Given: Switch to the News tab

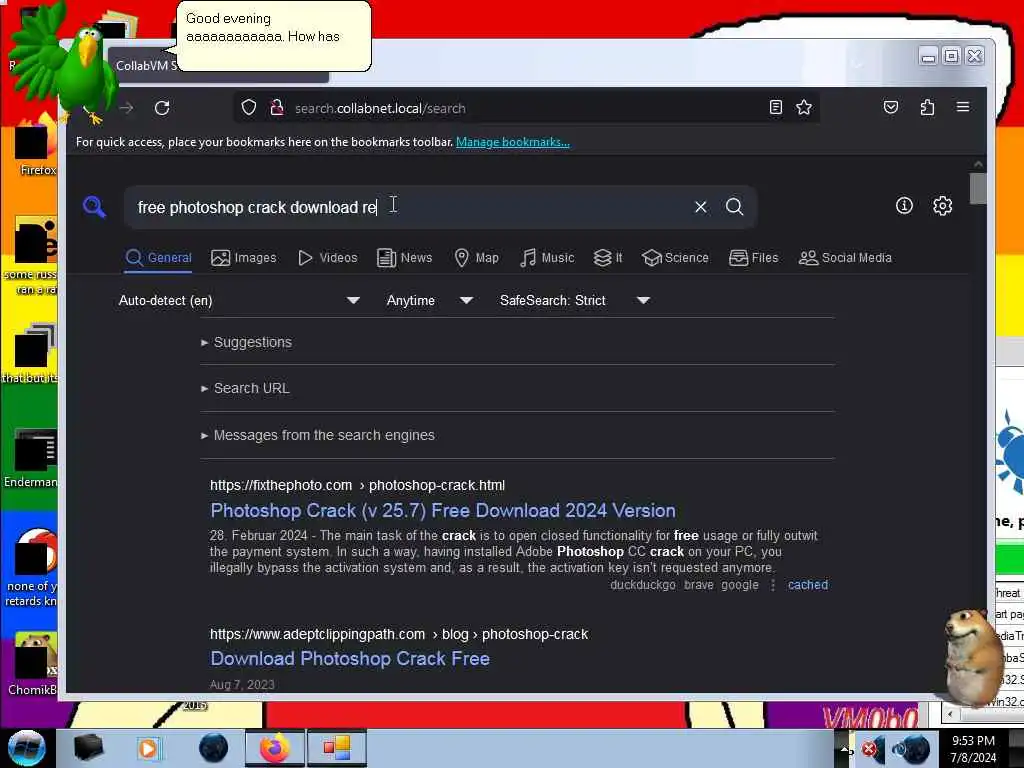Looking at the screenshot, I should (x=405, y=258).
